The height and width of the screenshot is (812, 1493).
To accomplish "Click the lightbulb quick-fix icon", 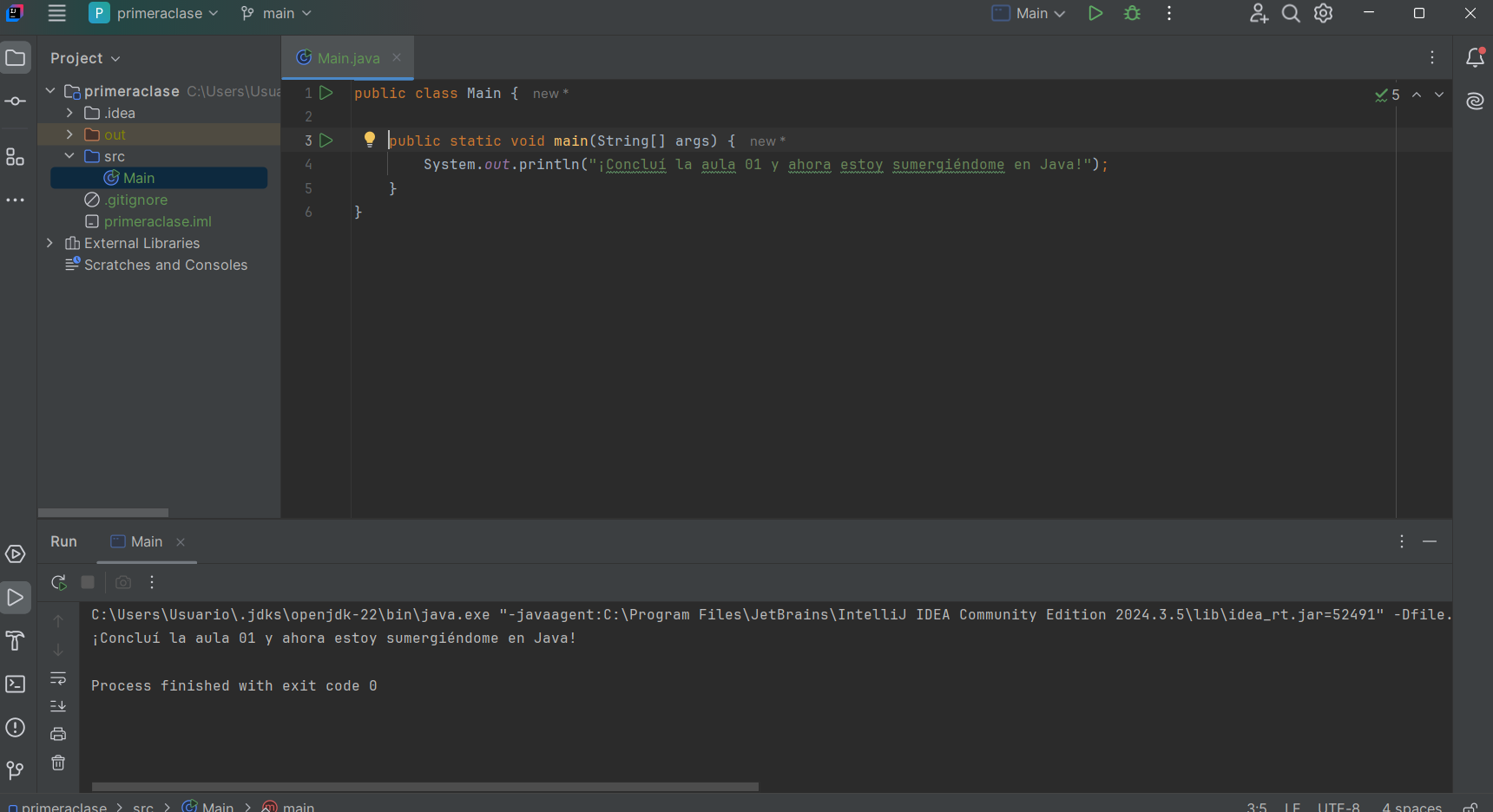I will [370, 140].
